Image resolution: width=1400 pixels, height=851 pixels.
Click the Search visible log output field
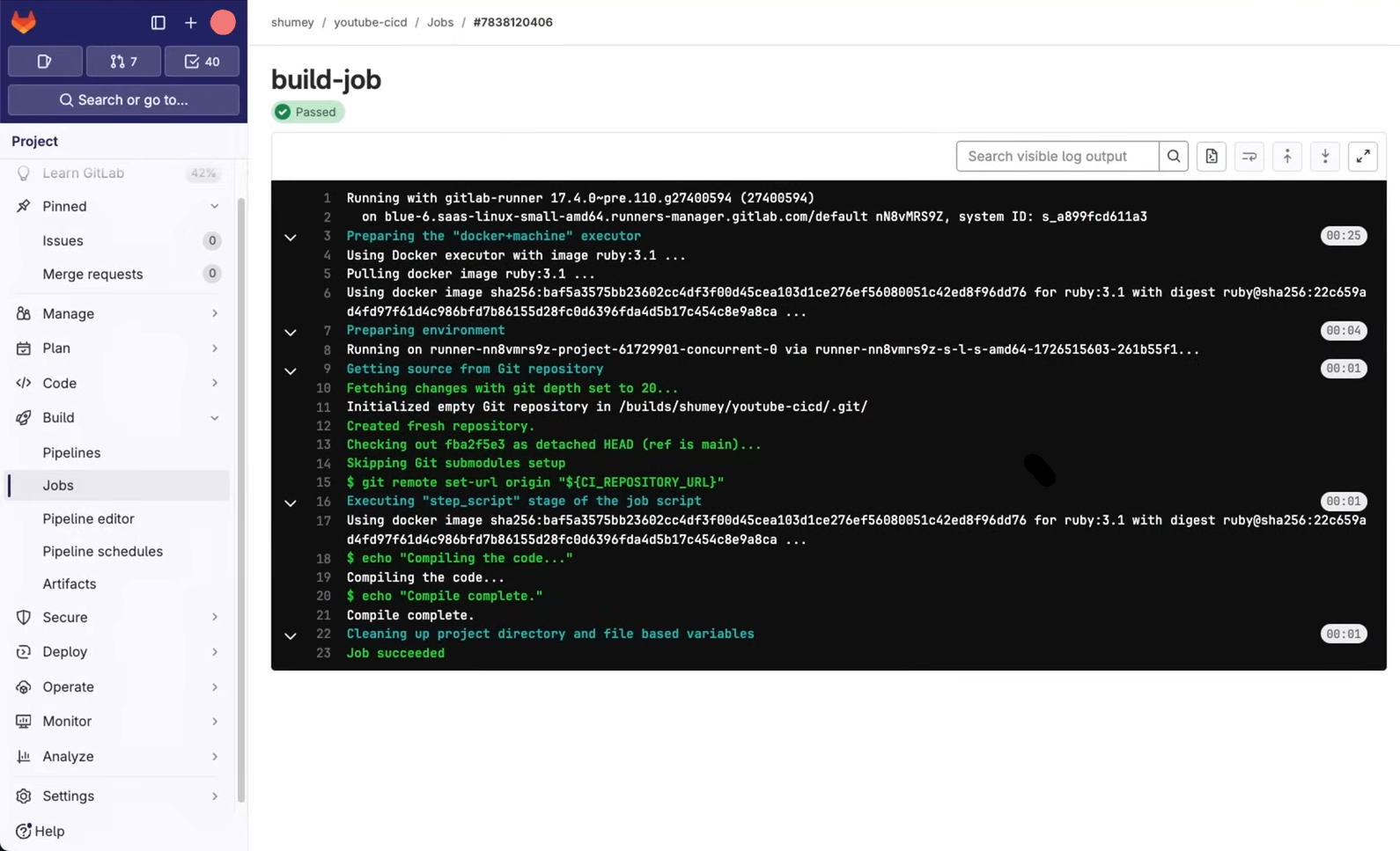[1057, 157]
